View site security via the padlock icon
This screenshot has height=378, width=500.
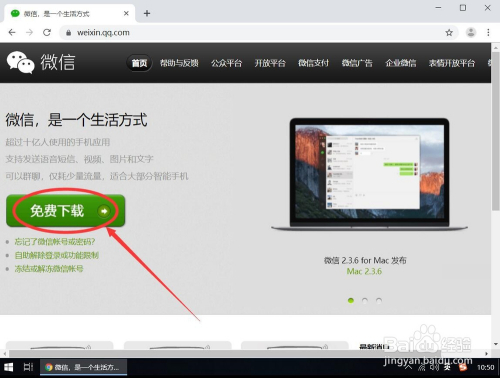[x=68, y=33]
